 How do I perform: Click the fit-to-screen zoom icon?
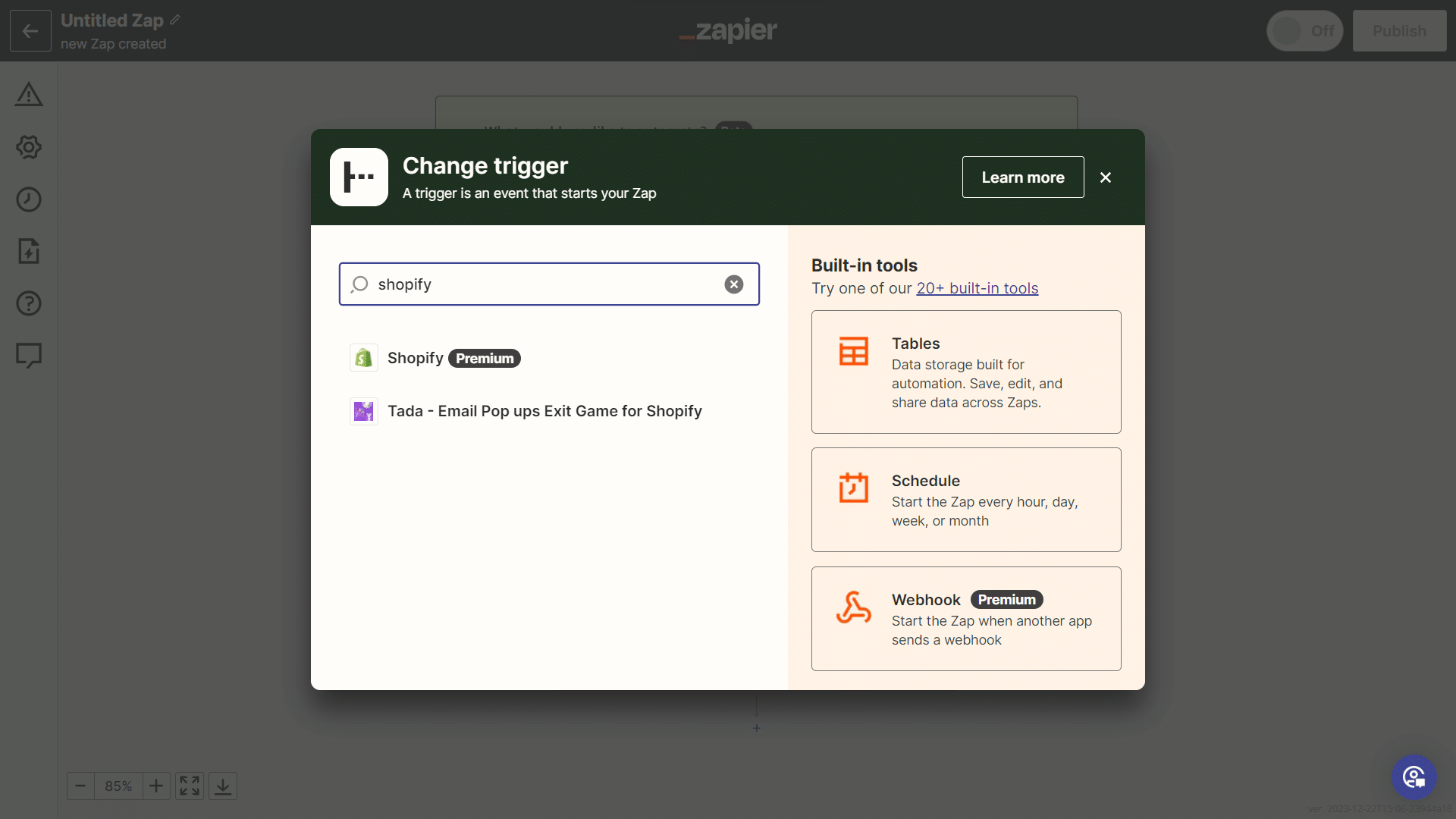[190, 786]
